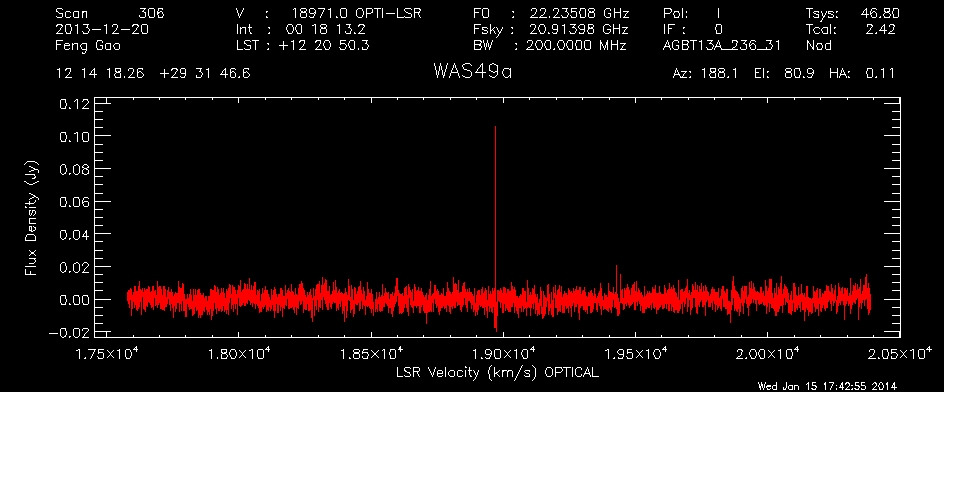Click the LST value +12 20 50.3

coord(324,45)
